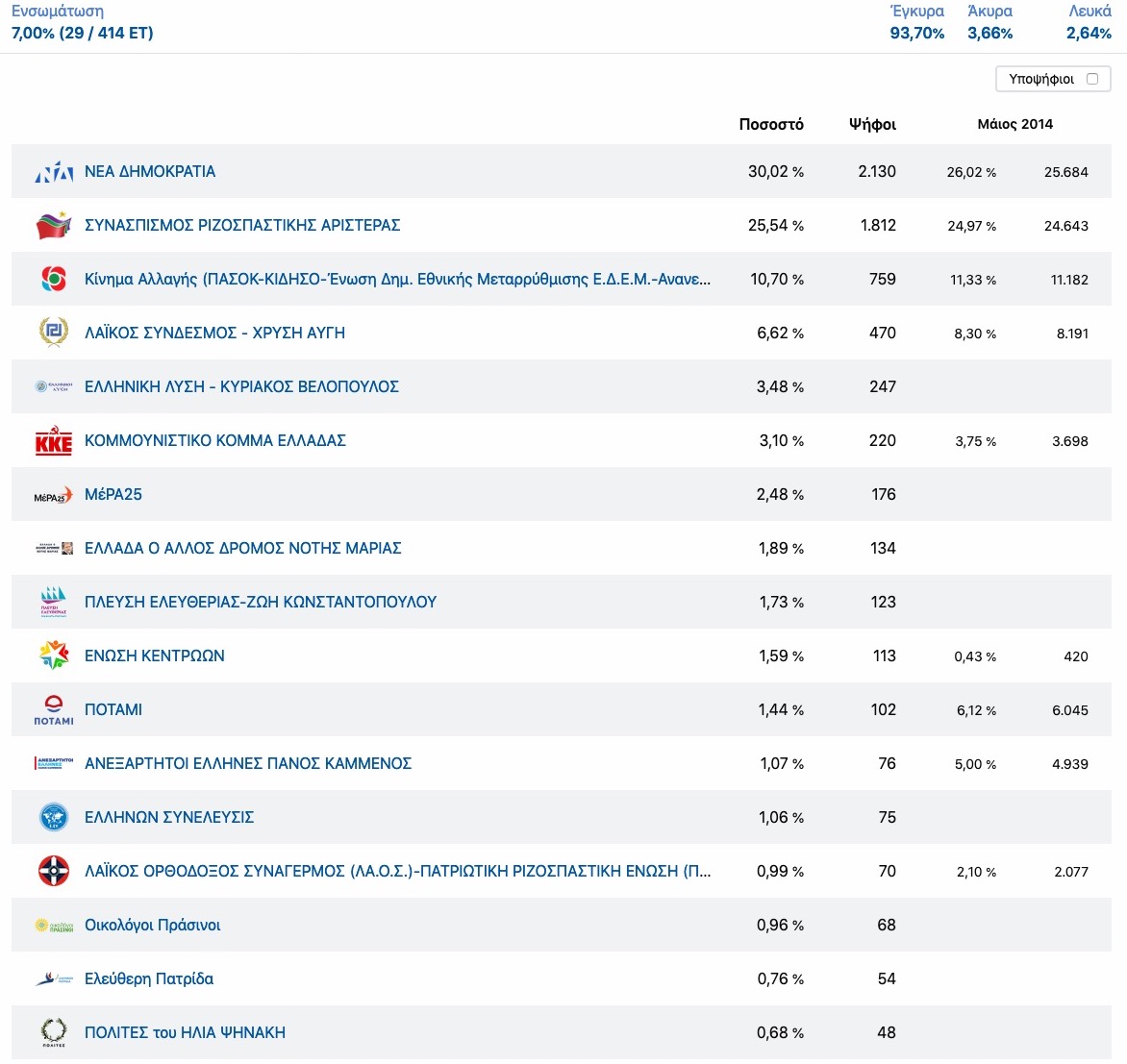Click the 3.698 votes from 2014
This screenshot has width=1127, height=1064.
click(1070, 442)
